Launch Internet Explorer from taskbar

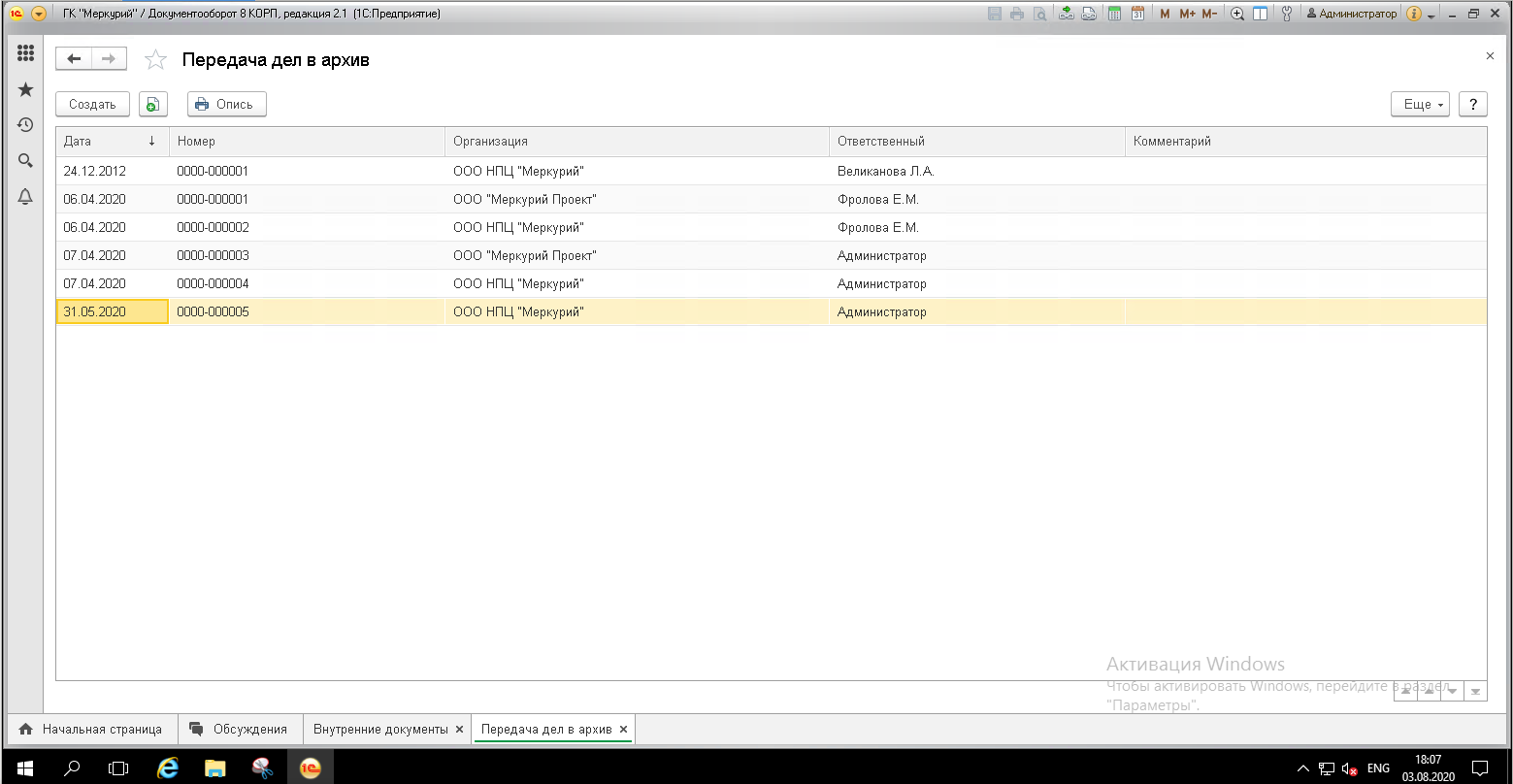168,768
